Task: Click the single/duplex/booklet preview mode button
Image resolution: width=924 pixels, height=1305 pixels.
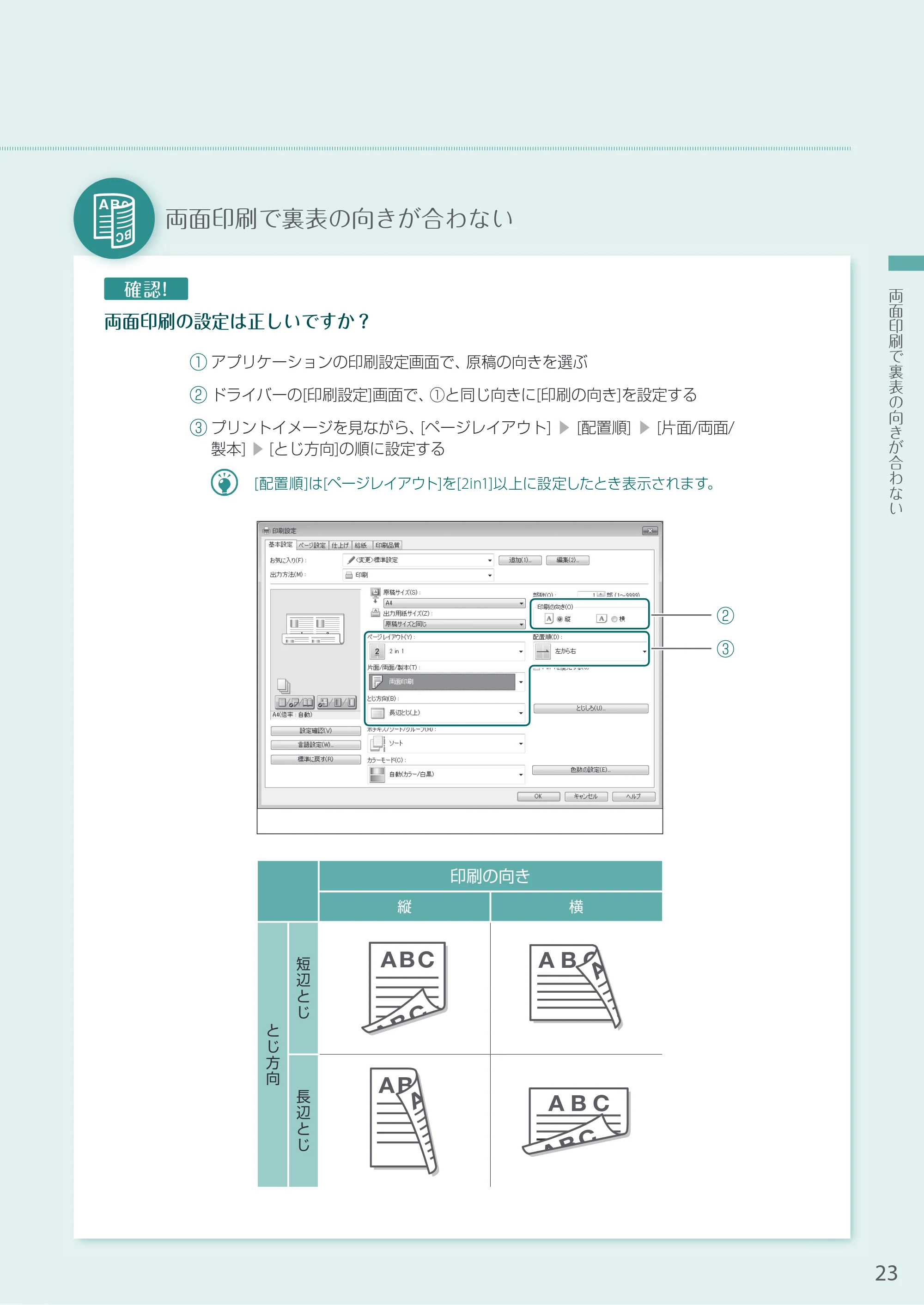Action: point(295,703)
